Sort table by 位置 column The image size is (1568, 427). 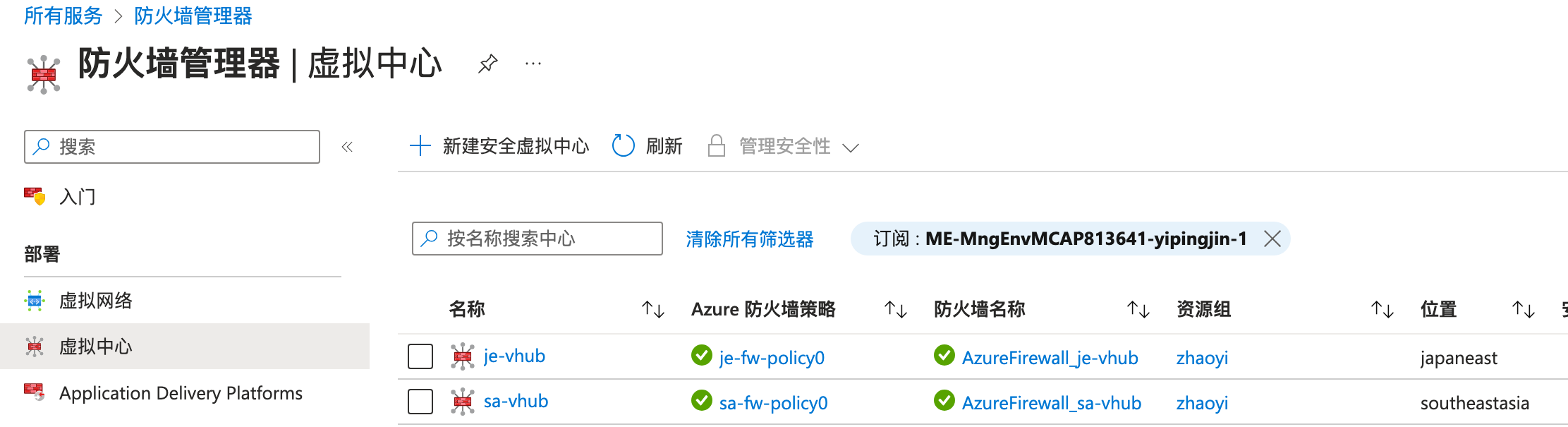[1524, 309]
